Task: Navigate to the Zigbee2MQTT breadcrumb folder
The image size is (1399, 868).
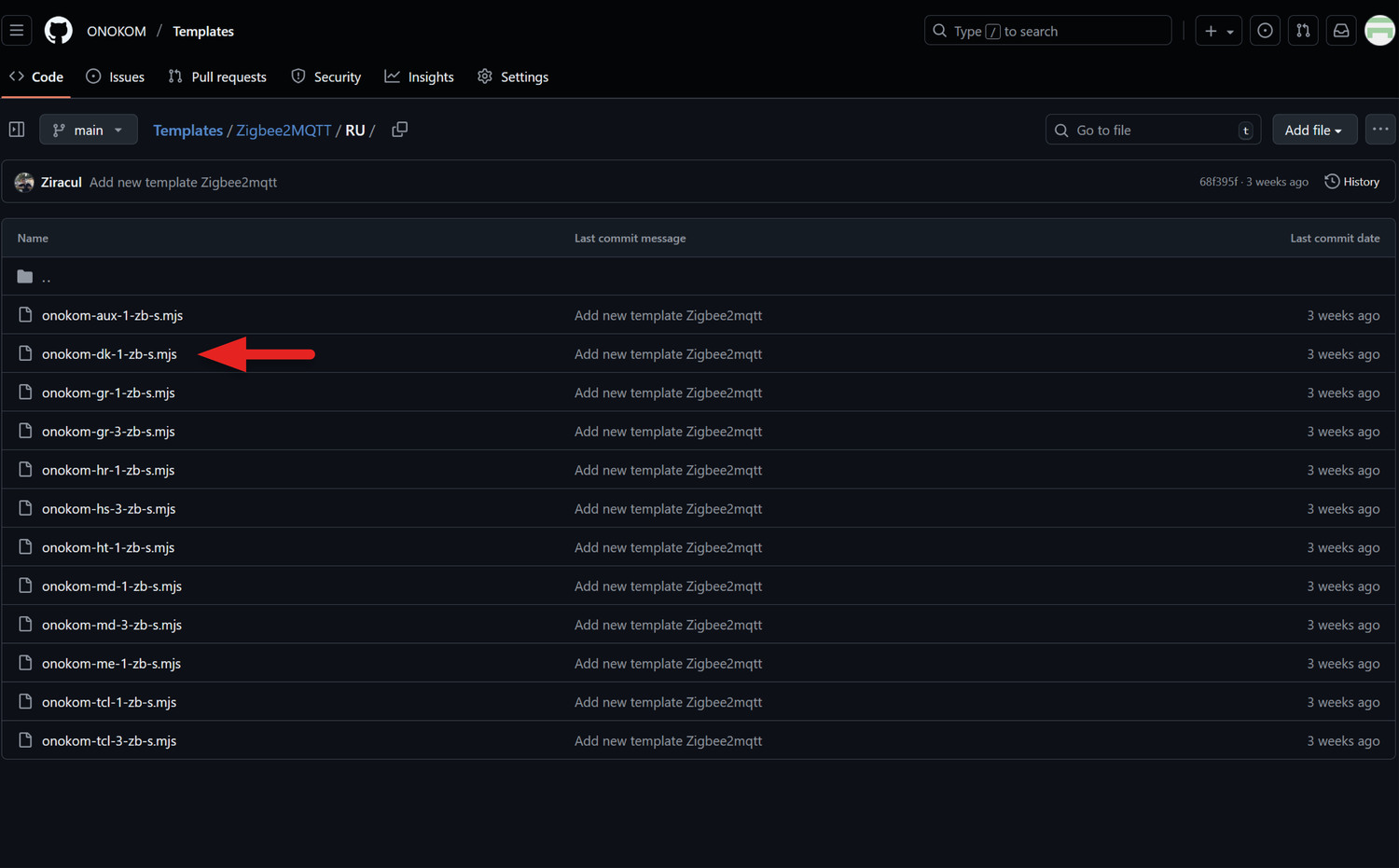Action: 284,131
